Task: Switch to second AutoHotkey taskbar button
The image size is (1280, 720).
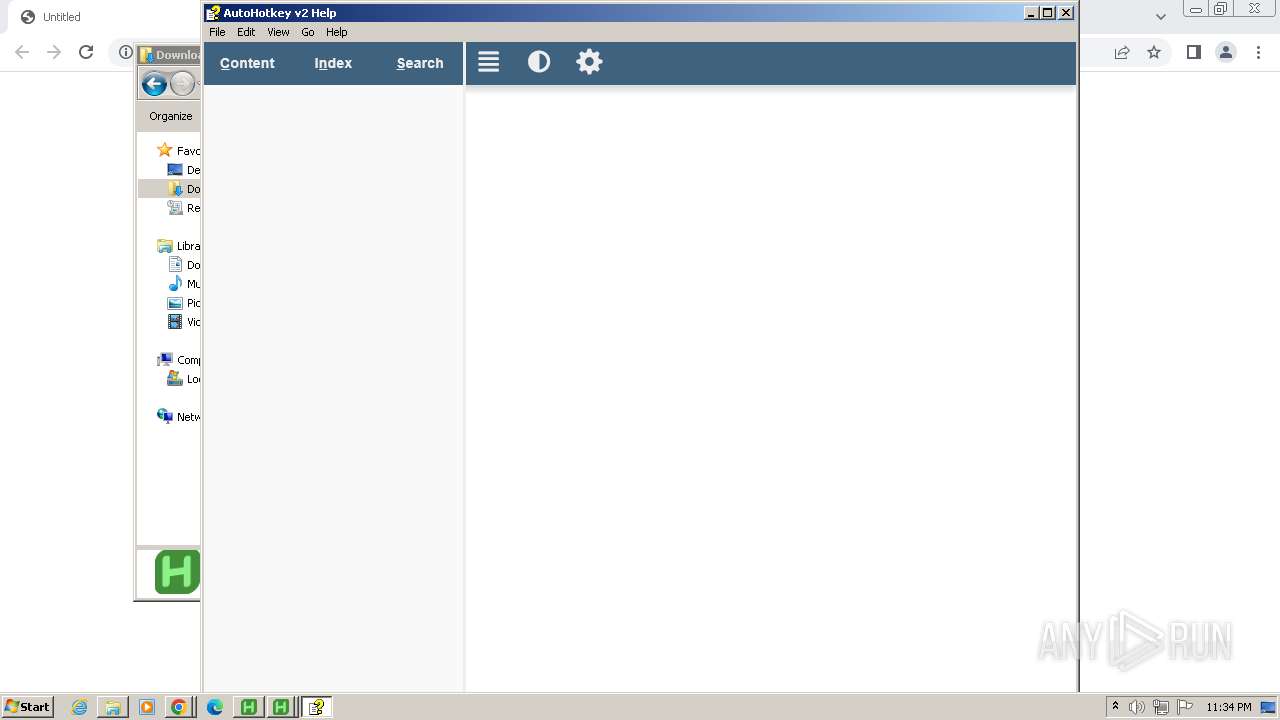Action: coord(282,707)
